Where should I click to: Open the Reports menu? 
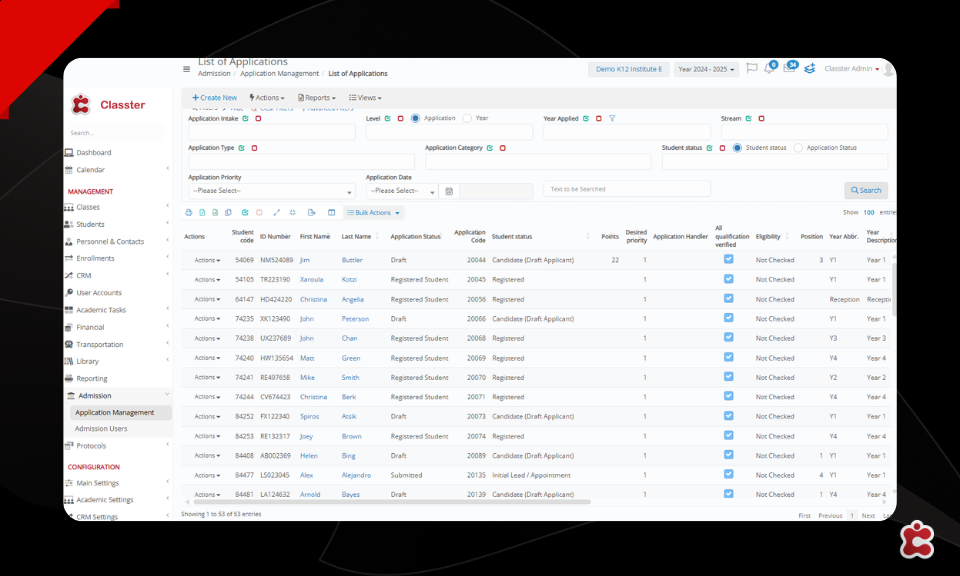click(320, 98)
